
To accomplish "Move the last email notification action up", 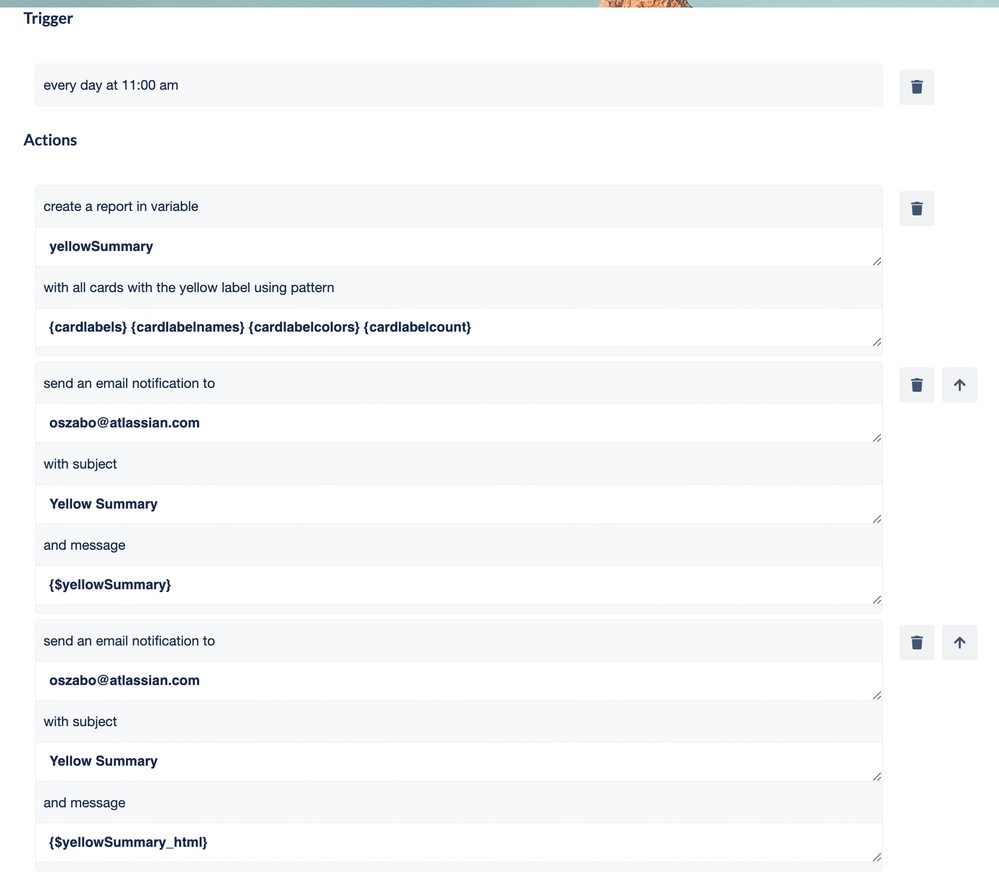I will tap(959, 642).
